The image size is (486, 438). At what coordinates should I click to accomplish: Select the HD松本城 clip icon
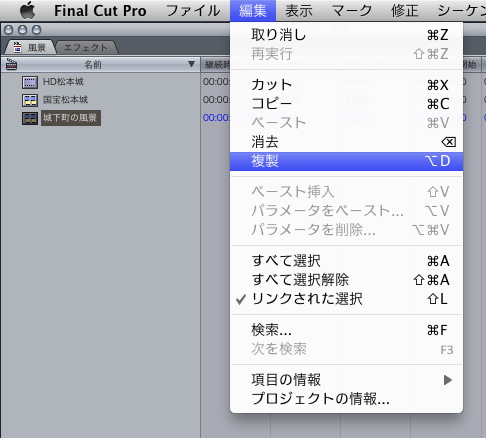pos(30,82)
